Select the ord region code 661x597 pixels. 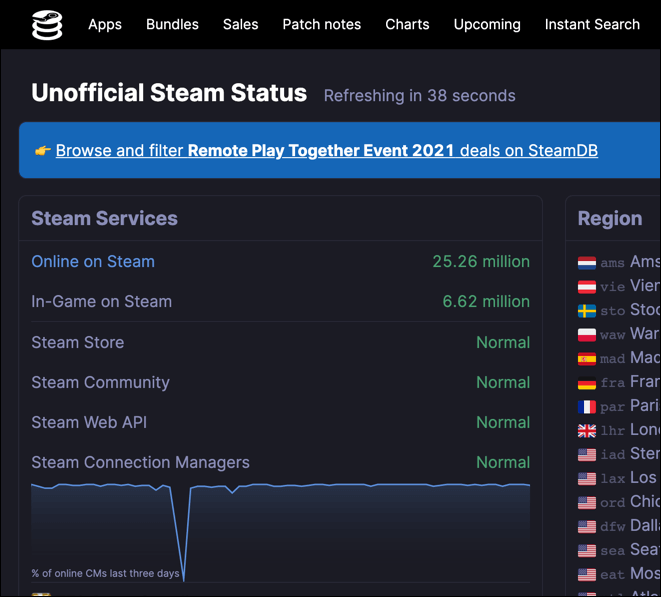[x=613, y=503]
